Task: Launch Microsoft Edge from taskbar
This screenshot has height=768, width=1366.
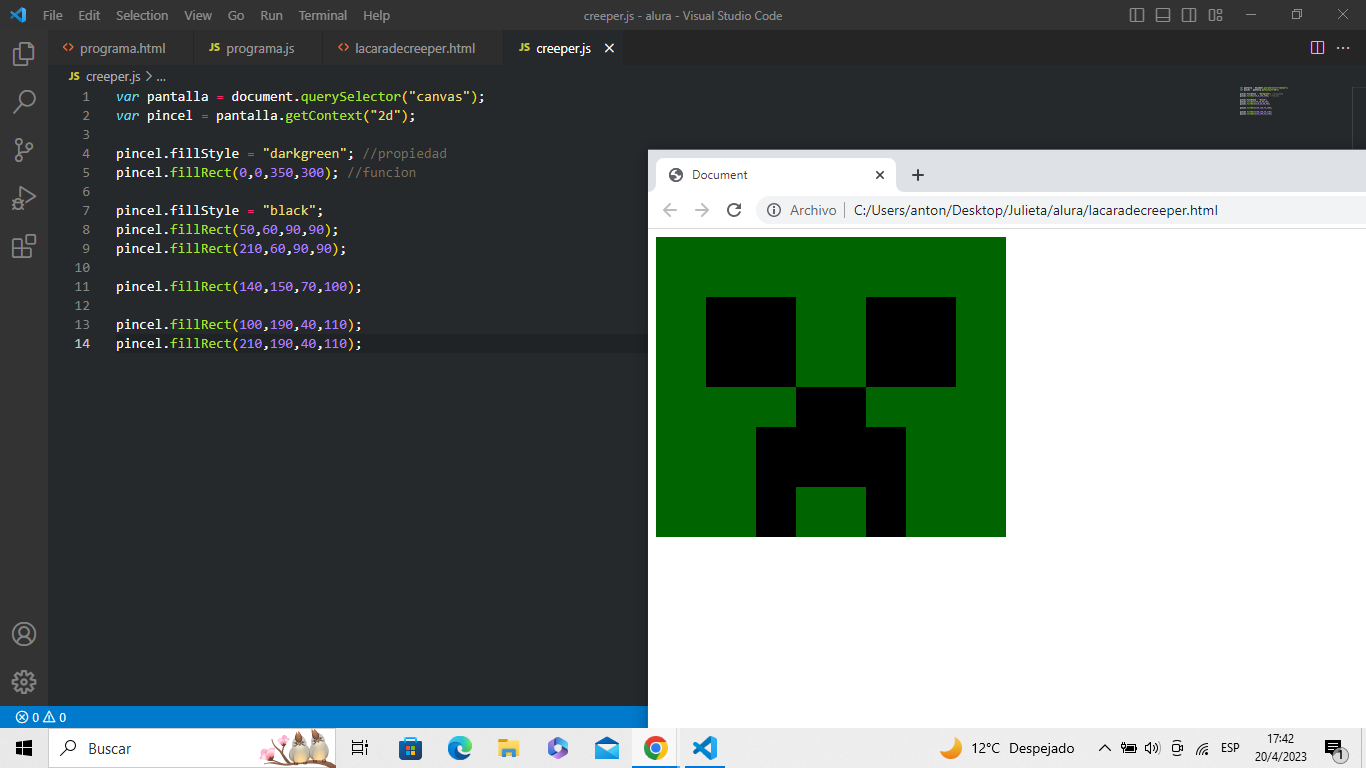Action: click(x=459, y=748)
